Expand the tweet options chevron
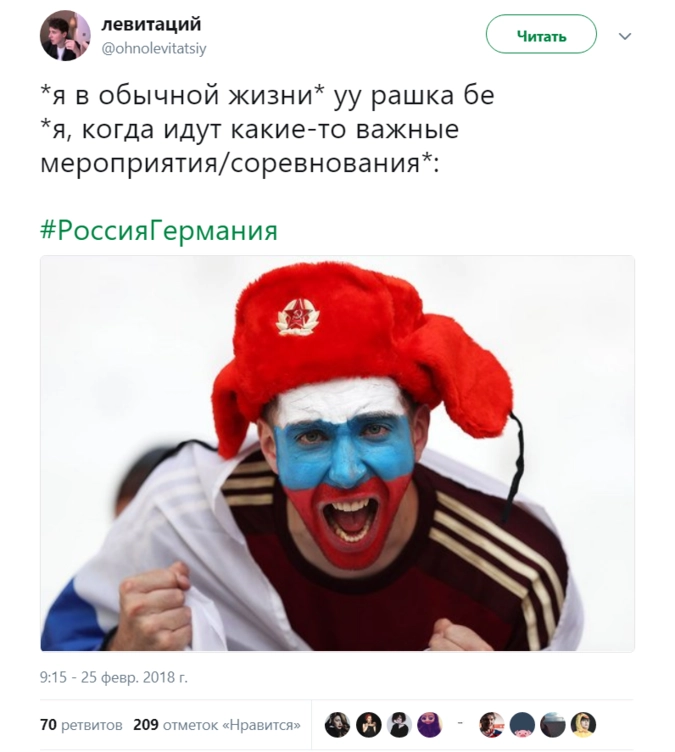 (625, 36)
